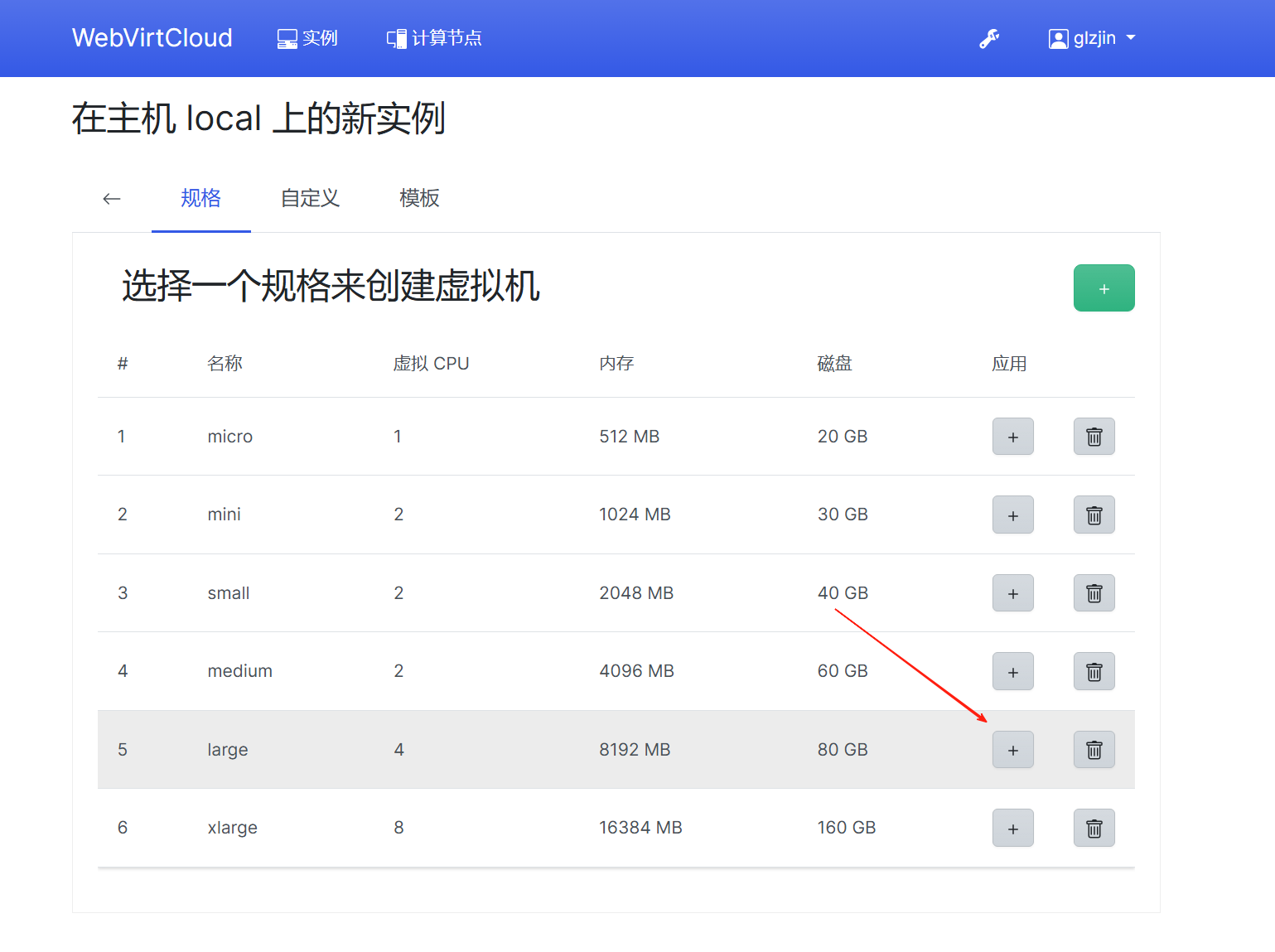The height and width of the screenshot is (952, 1275).
Task: Delete the medium flavor
Action: coord(1094,671)
